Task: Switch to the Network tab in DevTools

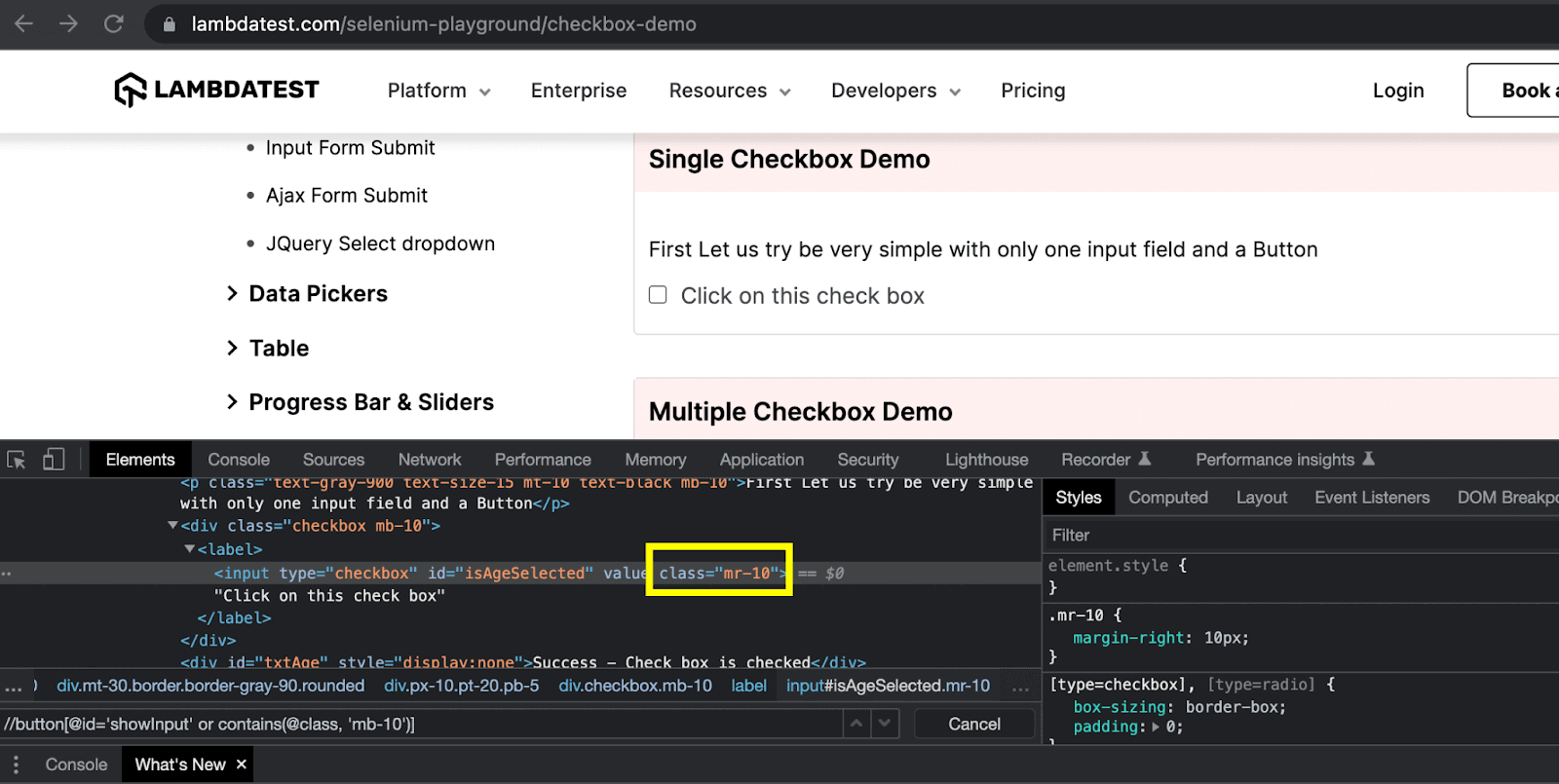Action: click(429, 460)
